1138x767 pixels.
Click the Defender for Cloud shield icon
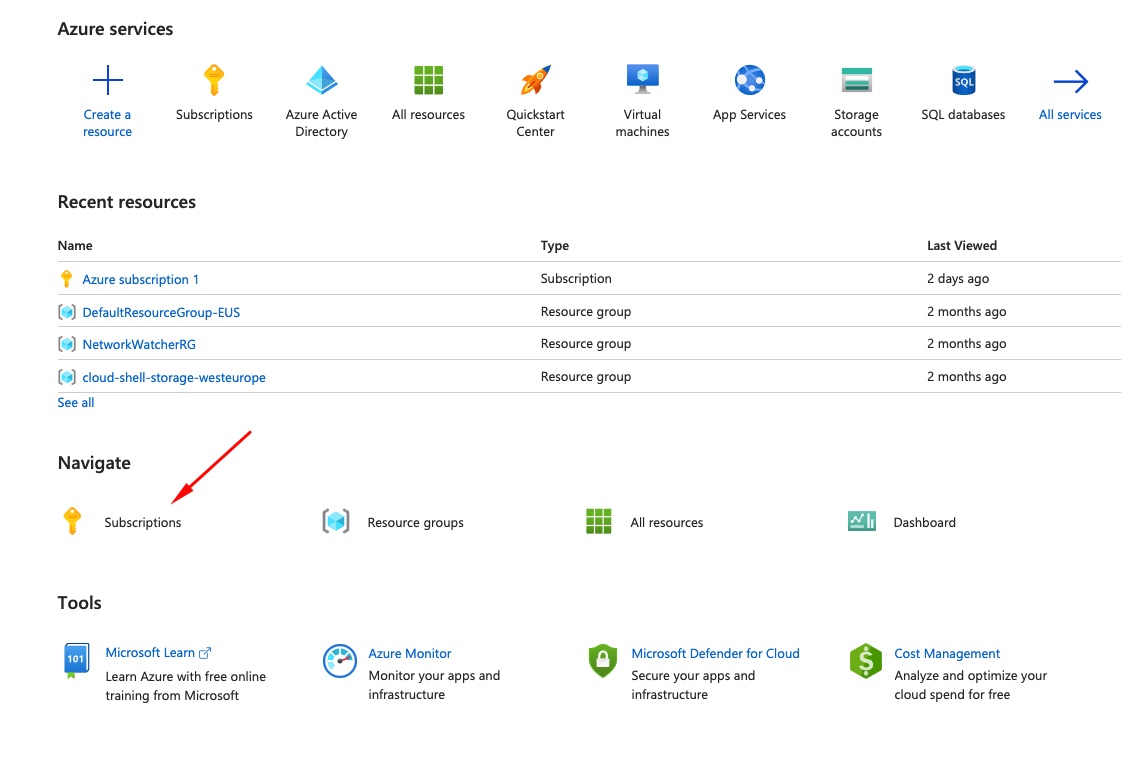pos(602,661)
